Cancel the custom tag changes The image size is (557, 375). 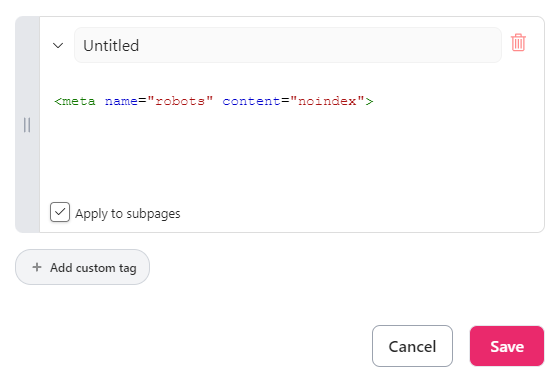pyautogui.click(x=412, y=346)
